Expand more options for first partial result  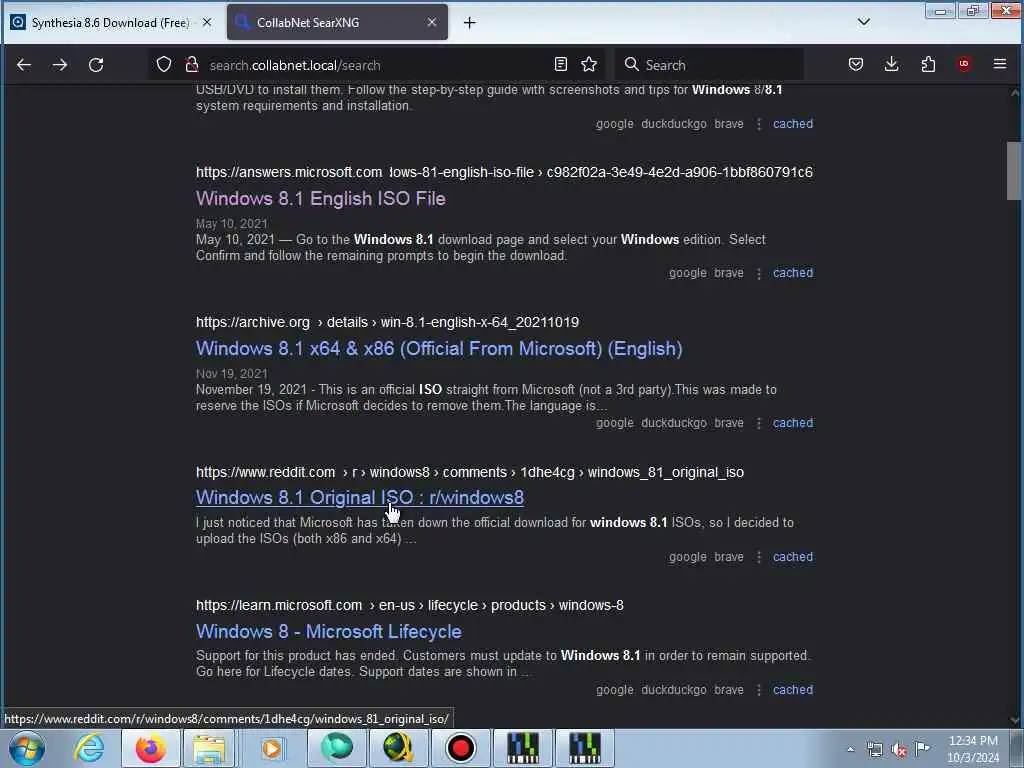(758, 125)
